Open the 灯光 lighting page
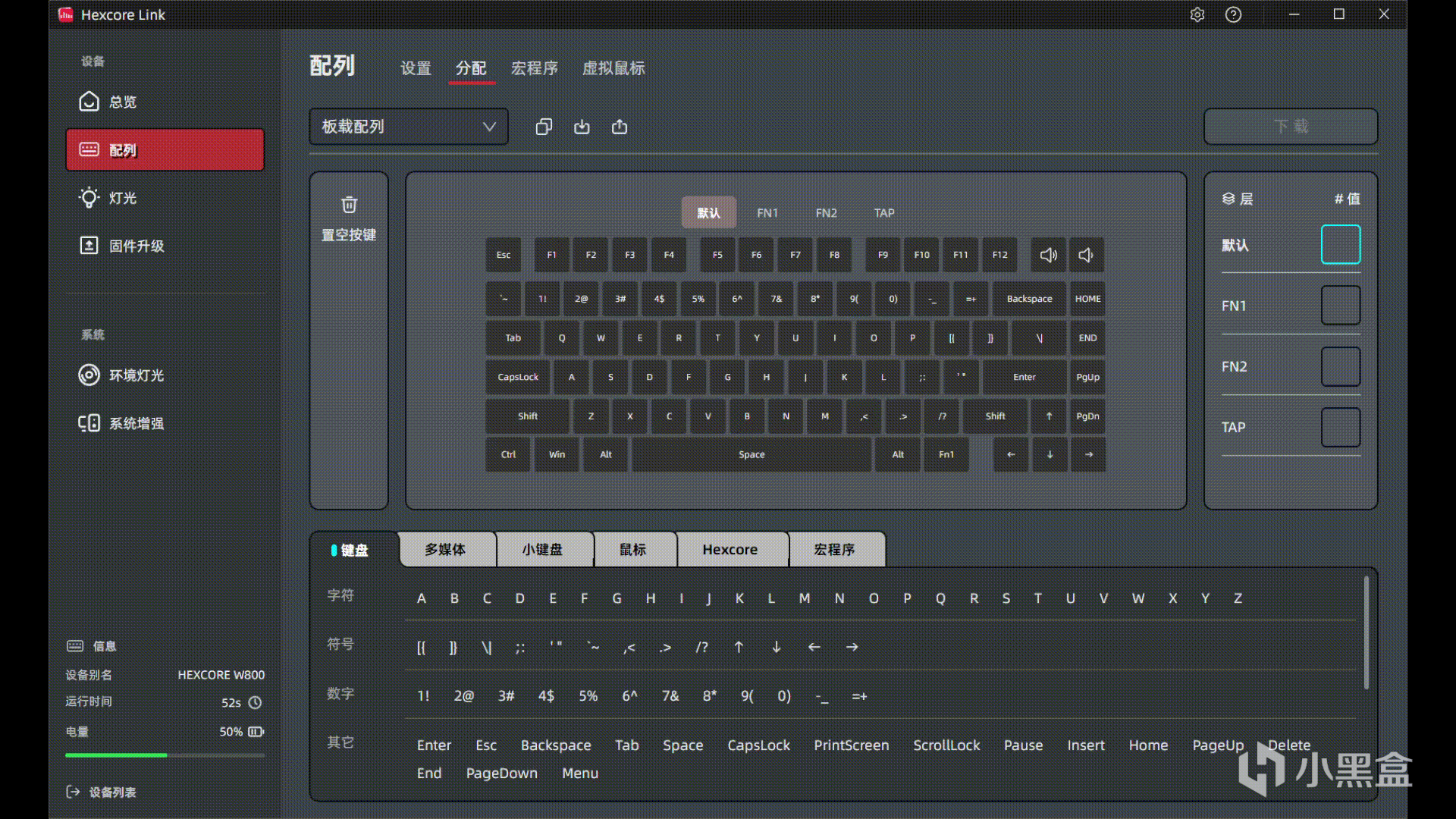 pos(121,198)
